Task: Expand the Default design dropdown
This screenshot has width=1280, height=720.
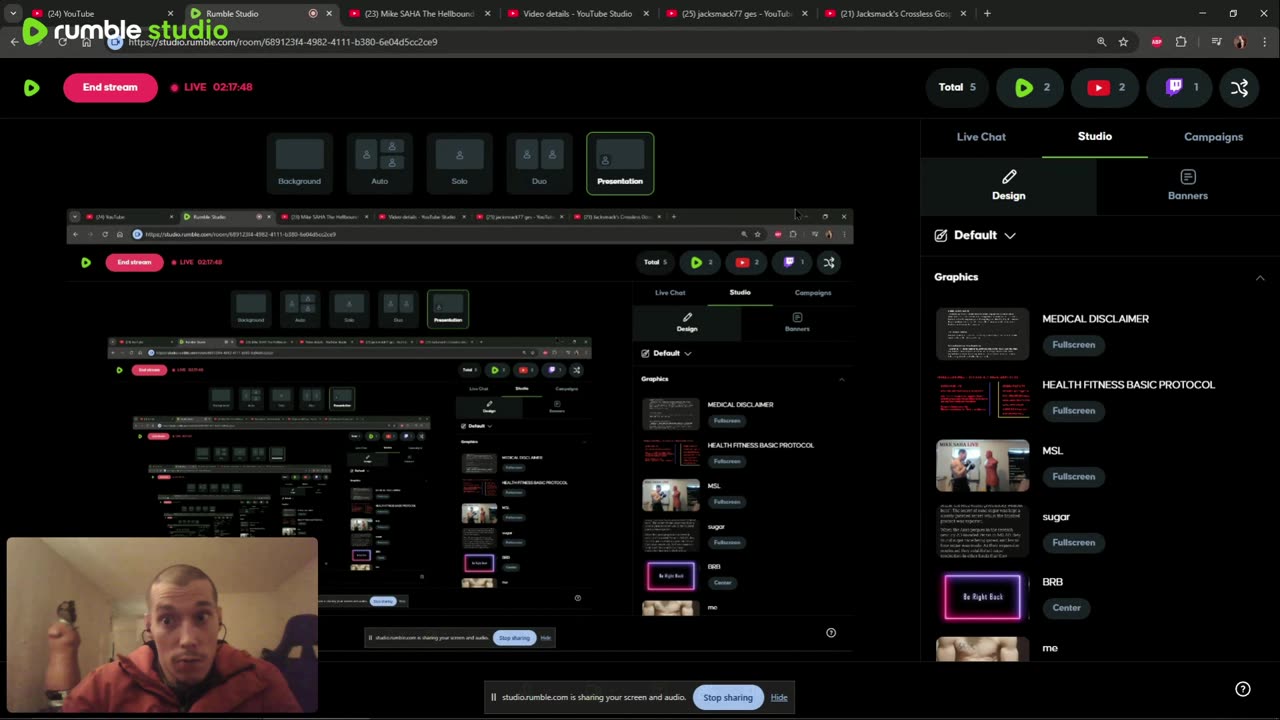Action: (1010, 235)
